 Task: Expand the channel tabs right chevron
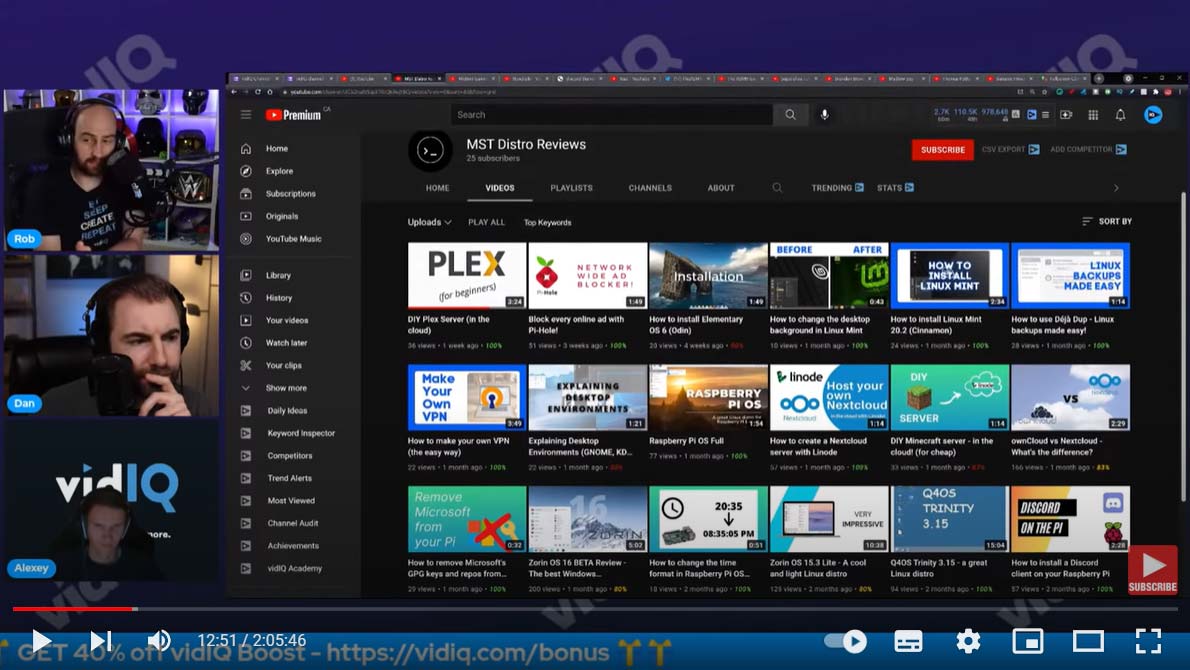pyautogui.click(x=1116, y=188)
